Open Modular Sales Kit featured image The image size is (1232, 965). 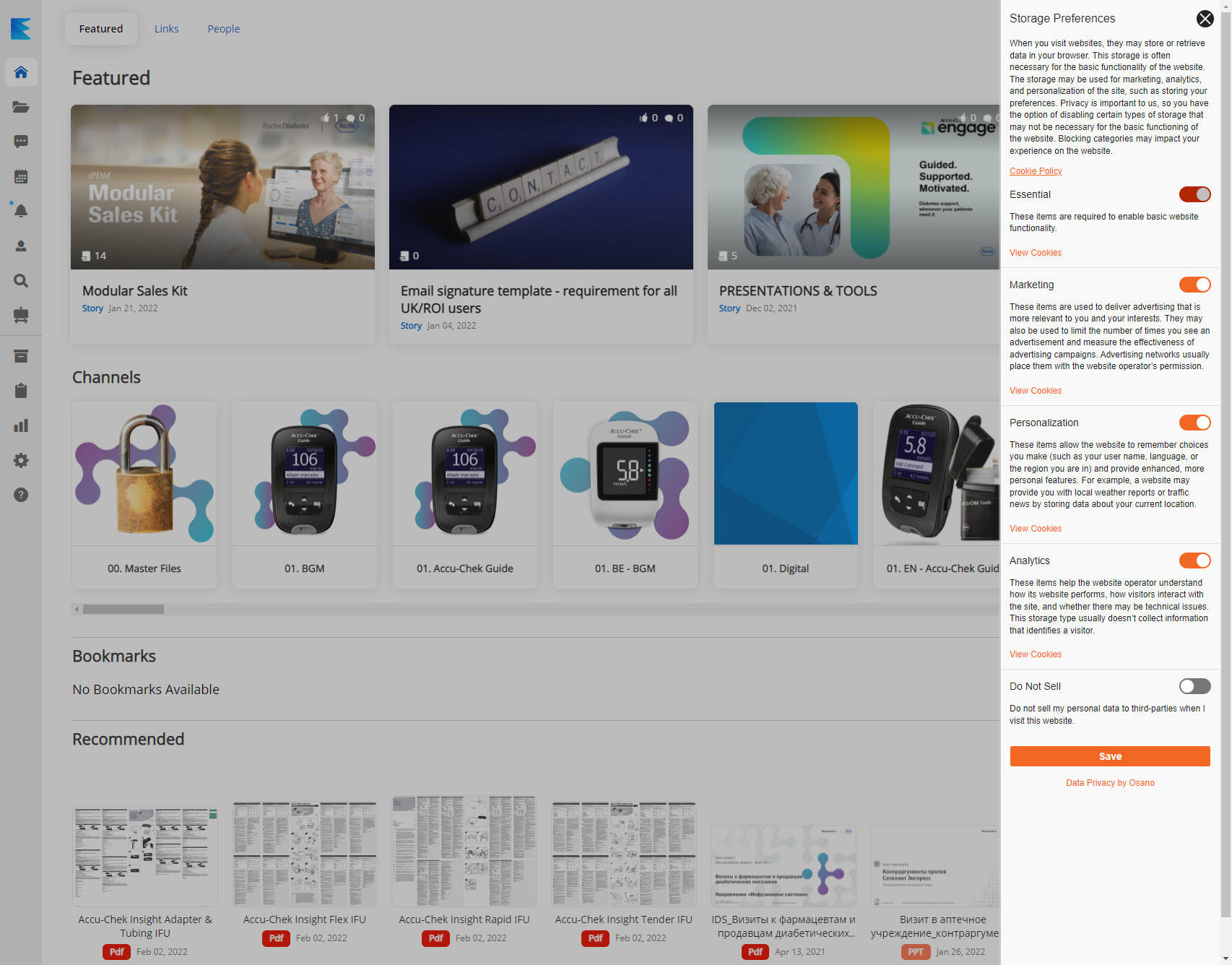[x=222, y=187]
